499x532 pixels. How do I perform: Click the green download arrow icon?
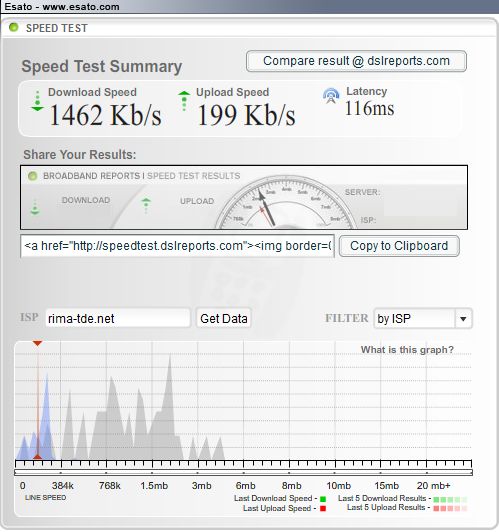[x=37, y=101]
